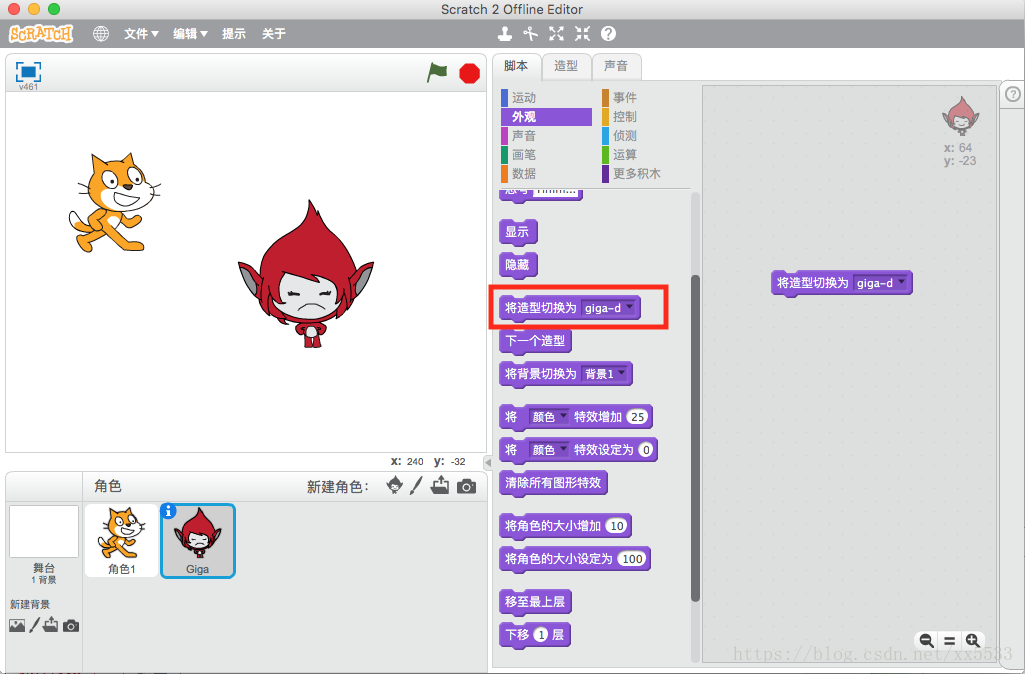
Task: Zoom out the scripts area
Action: (x=926, y=641)
